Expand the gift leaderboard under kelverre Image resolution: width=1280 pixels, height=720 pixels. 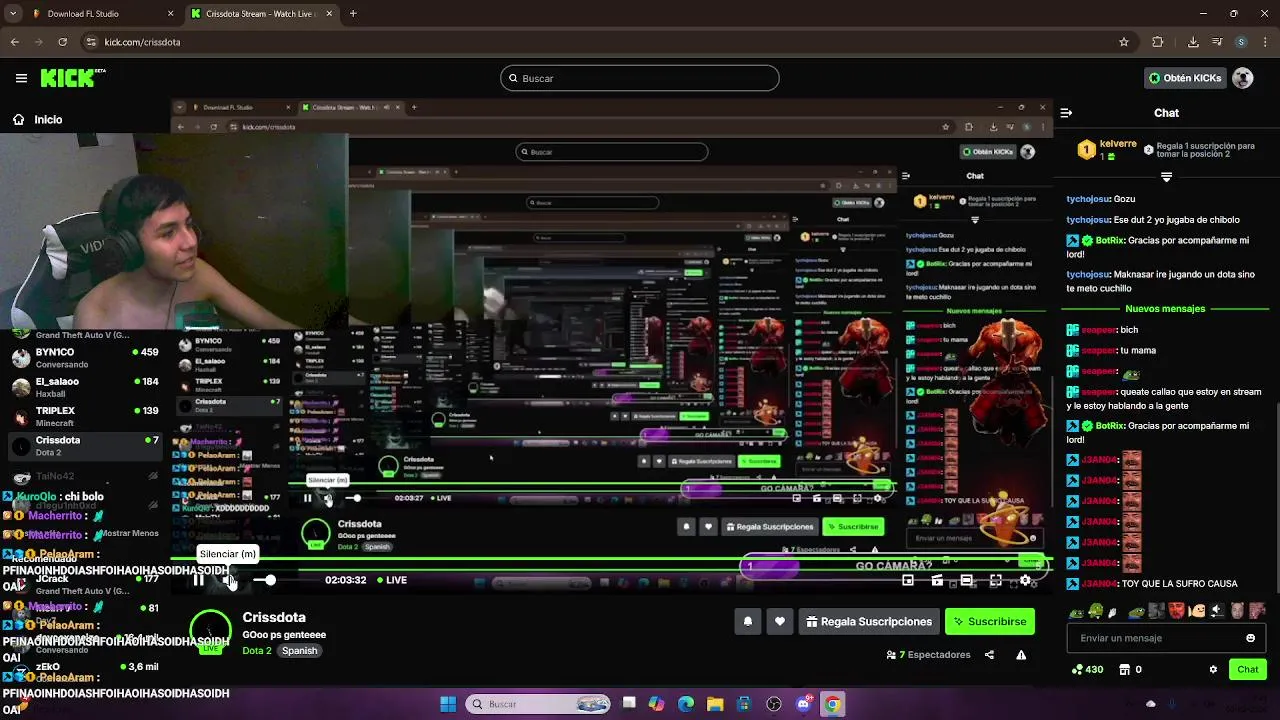pyautogui.click(x=1166, y=177)
